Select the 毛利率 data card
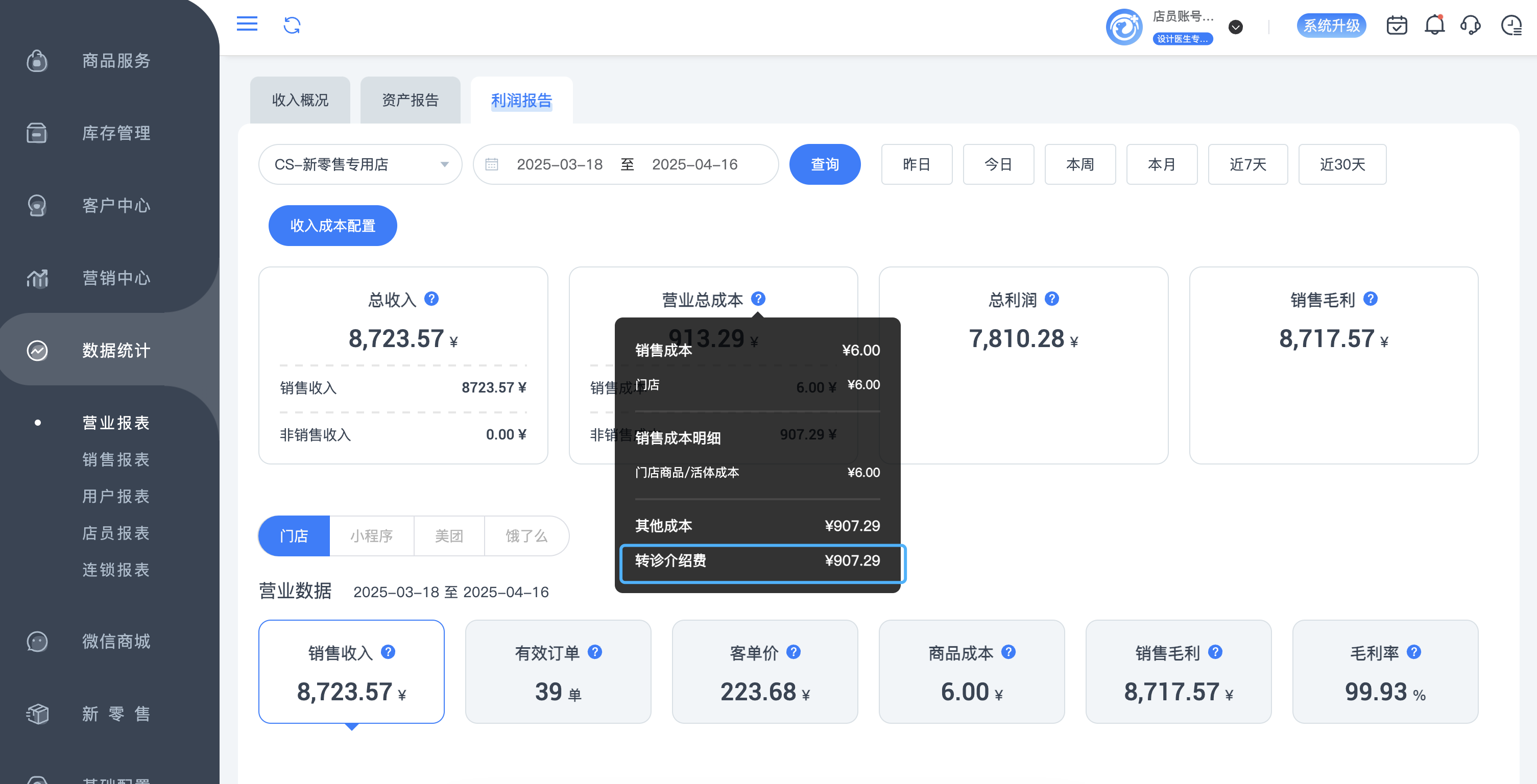Screen dimensions: 1537x784 (1385, 672)
